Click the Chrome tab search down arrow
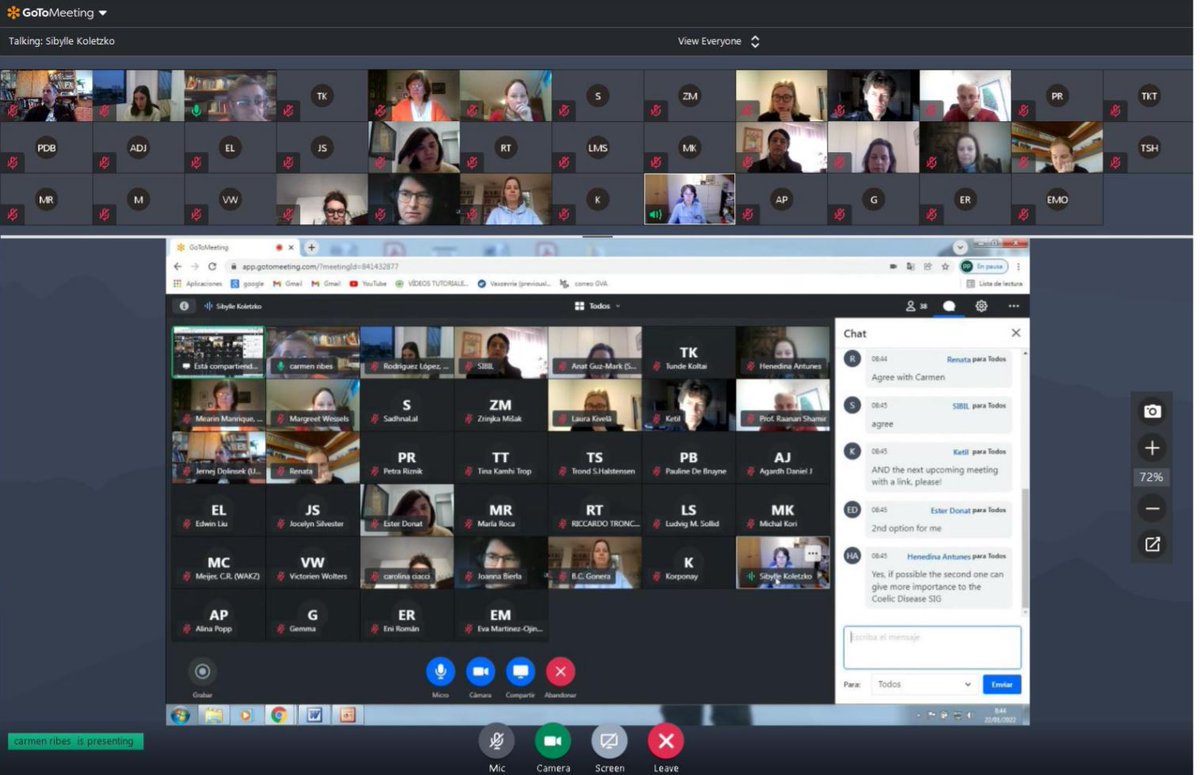 click(x=960, y=247)
